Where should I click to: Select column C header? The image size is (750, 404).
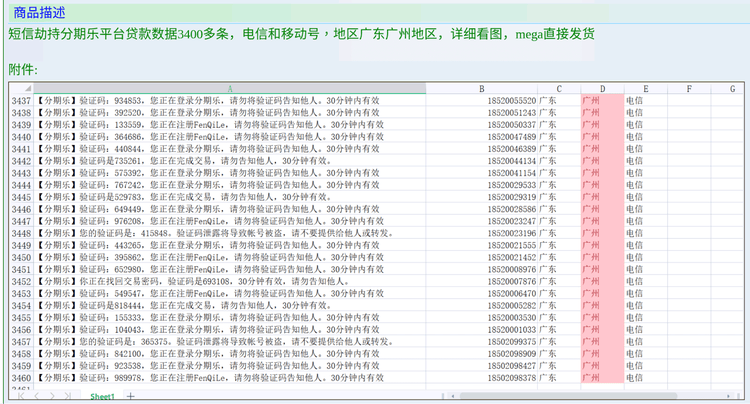(x=558, y=89)
